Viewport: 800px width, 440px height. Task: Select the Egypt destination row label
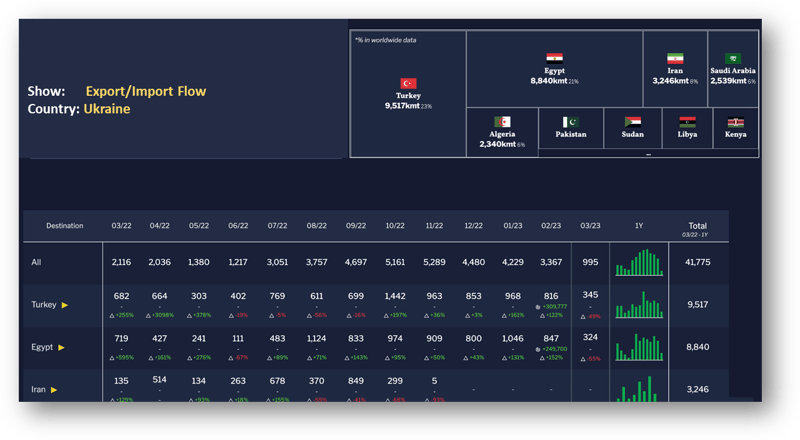42,347
